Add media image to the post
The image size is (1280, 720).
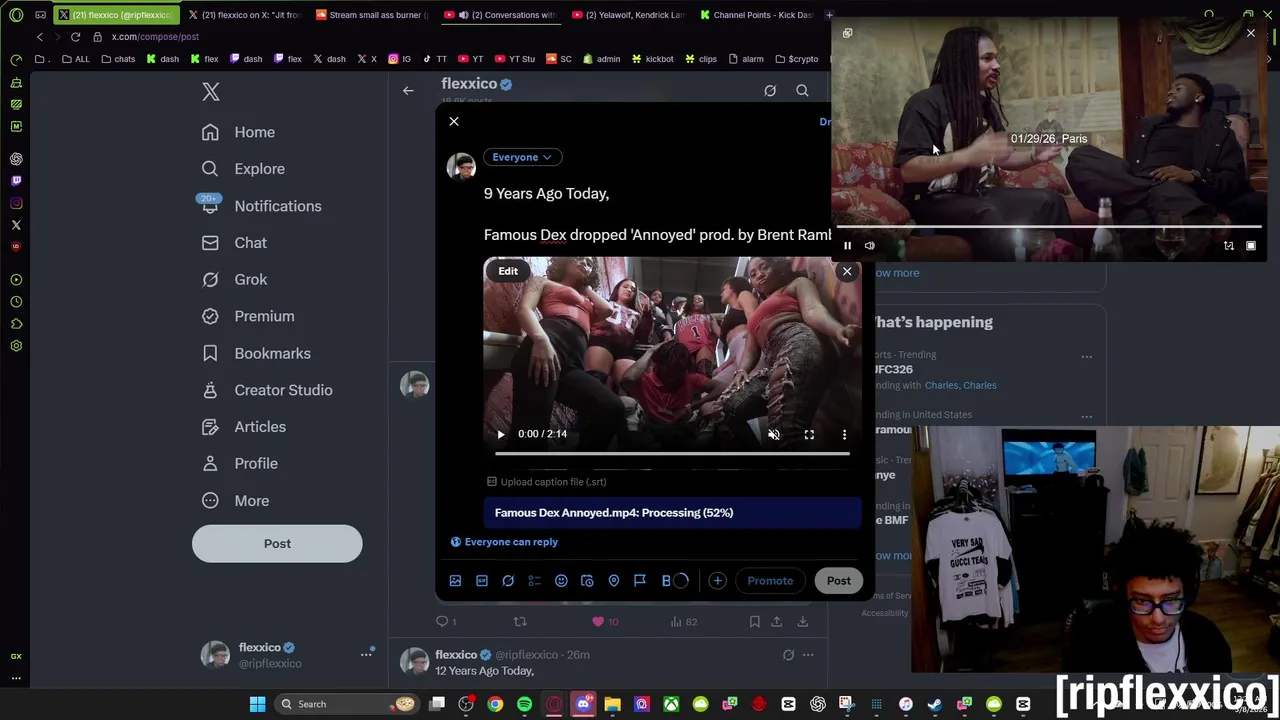455,581
